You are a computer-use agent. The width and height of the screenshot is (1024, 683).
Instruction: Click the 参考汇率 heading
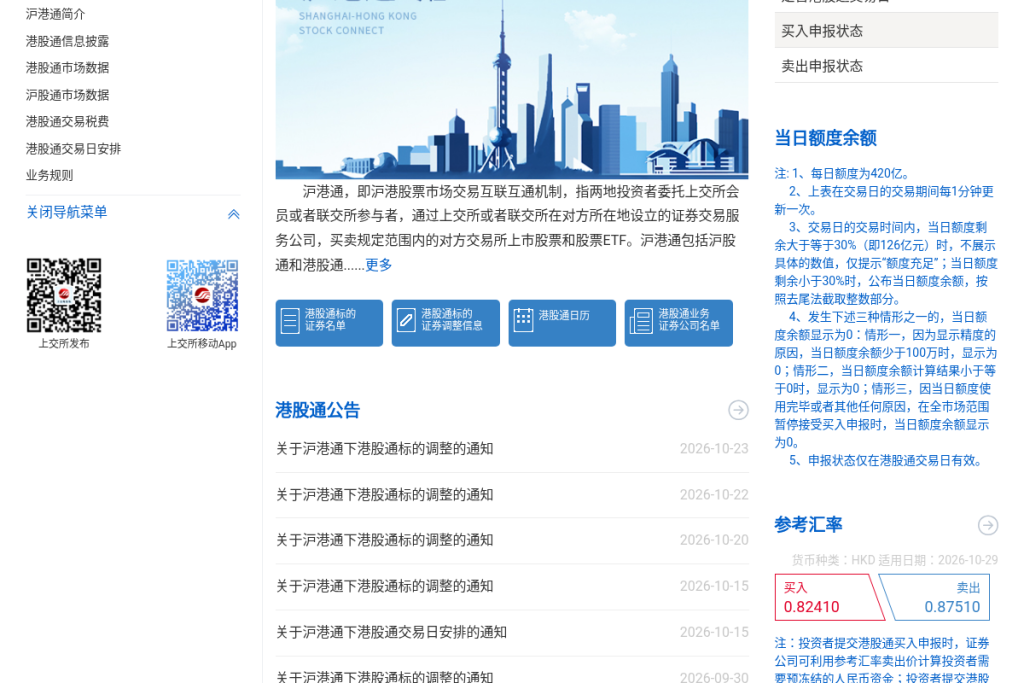[x=808, y=524]
